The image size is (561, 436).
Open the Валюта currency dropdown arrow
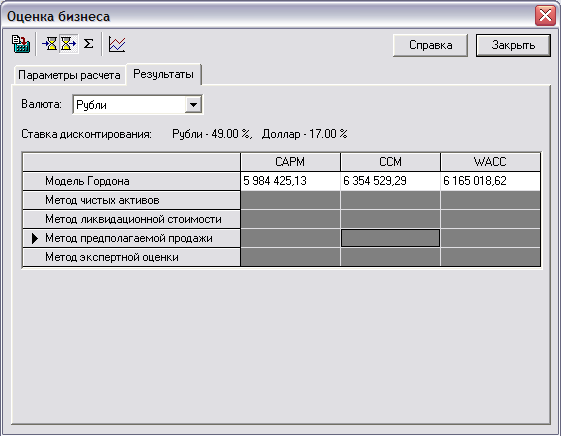(x=193, y=105)
